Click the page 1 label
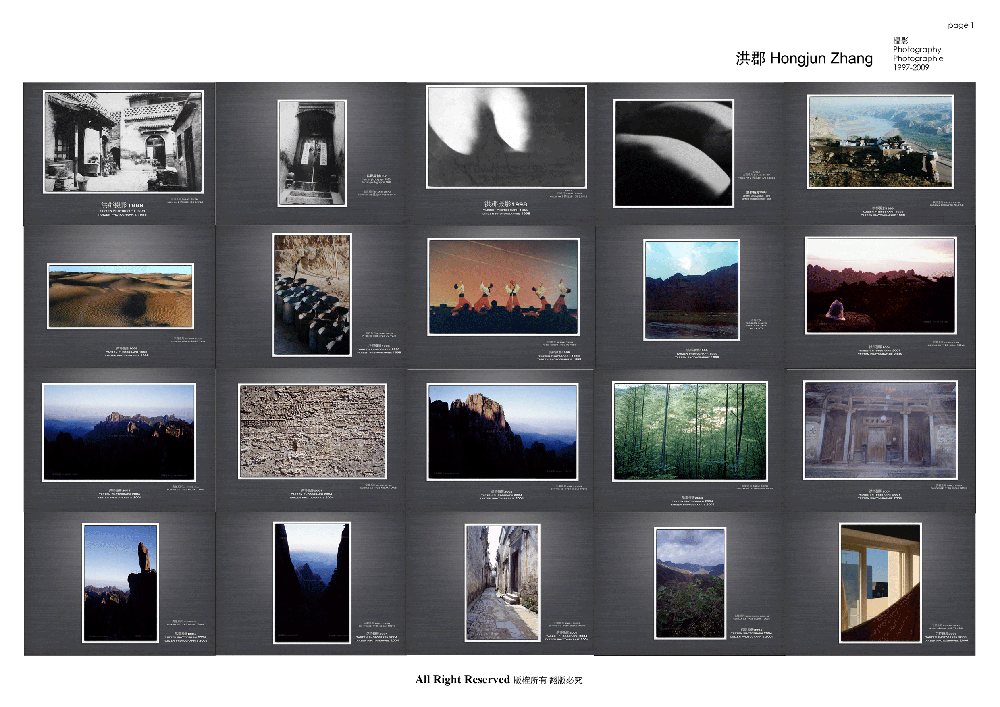The image size is (1000, 707). pyautogui.click(x=960, y=24)
